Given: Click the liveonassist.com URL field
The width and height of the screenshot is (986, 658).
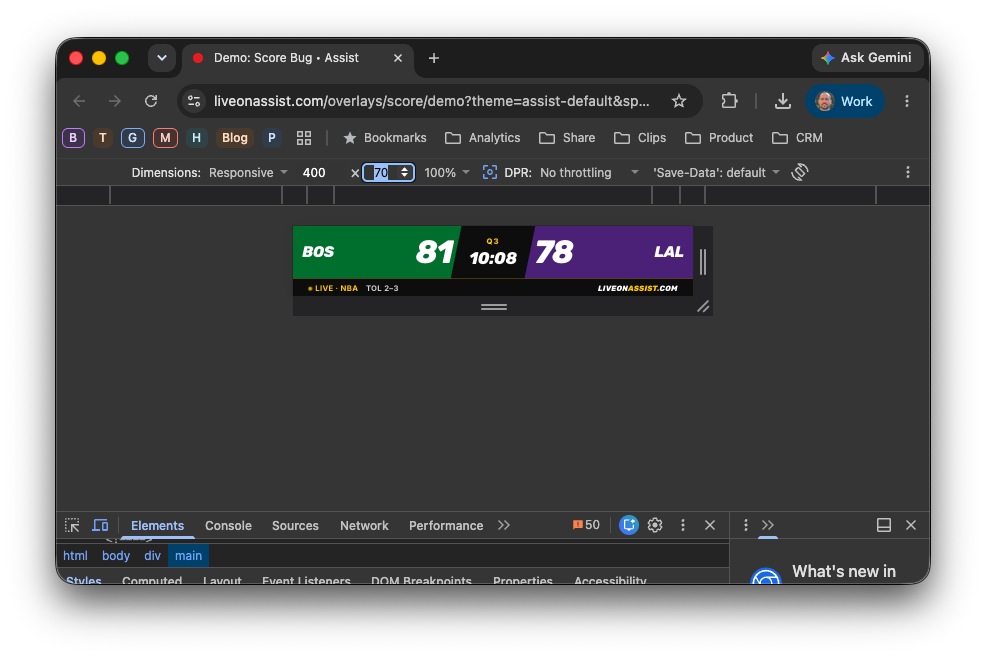Looking at the screenshot, I should 431,101.
